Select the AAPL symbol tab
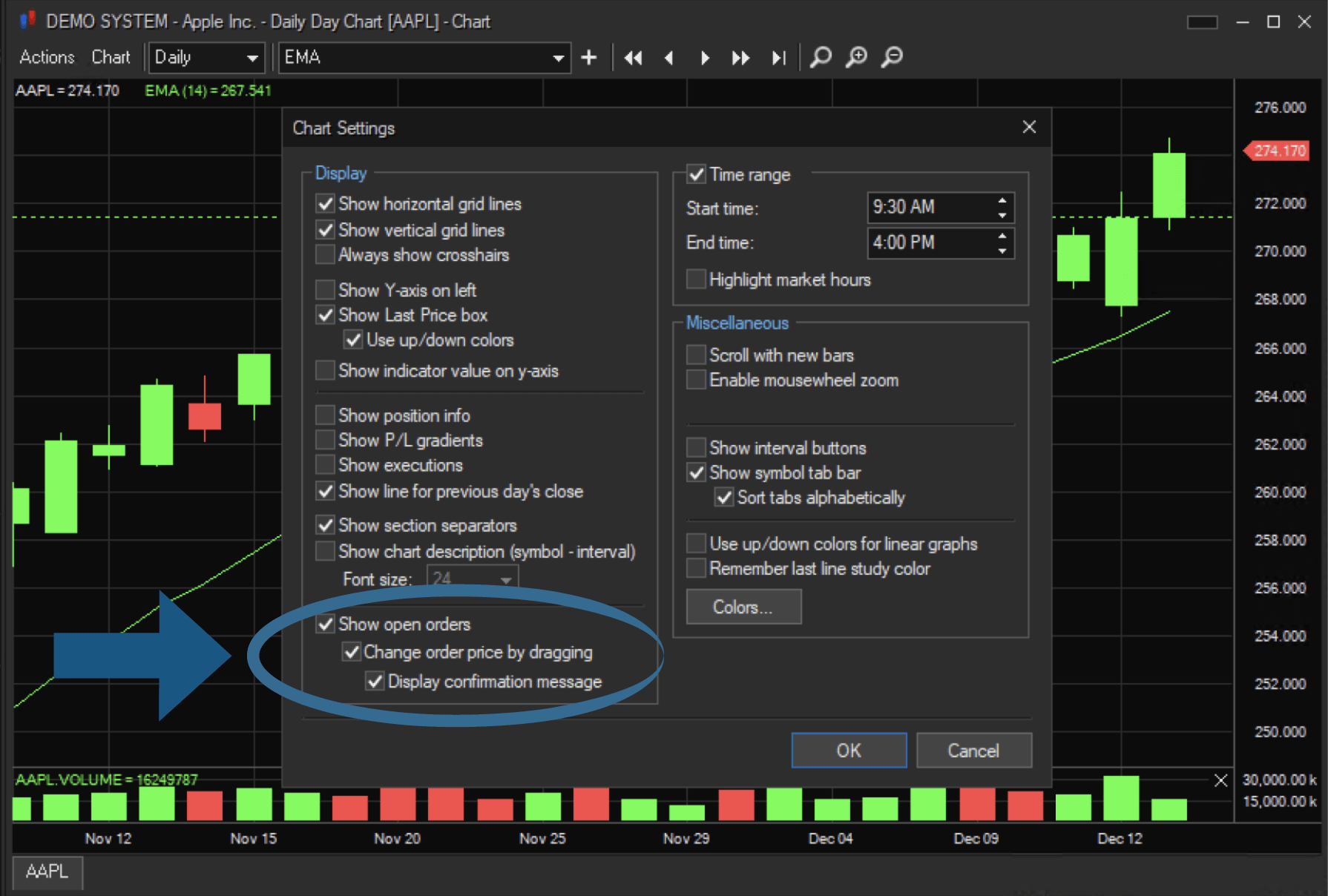This screenshot has height=896, width=1328. 47,872
